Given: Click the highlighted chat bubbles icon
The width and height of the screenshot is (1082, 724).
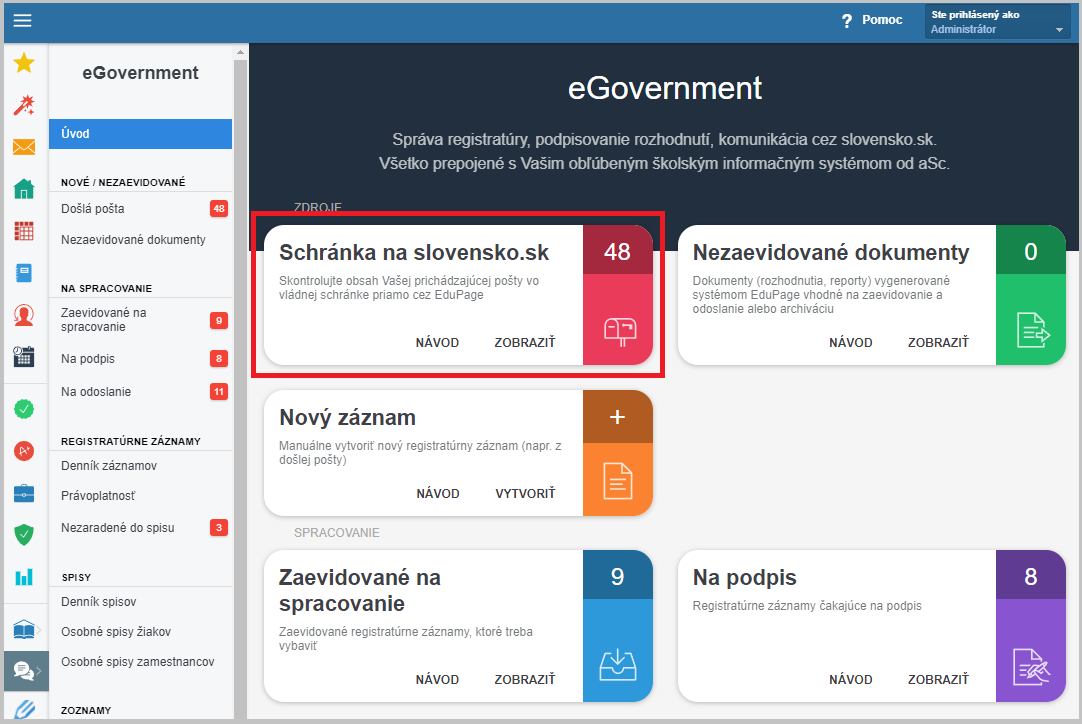Looking at the screenshot, I should [x=26, y=670].
